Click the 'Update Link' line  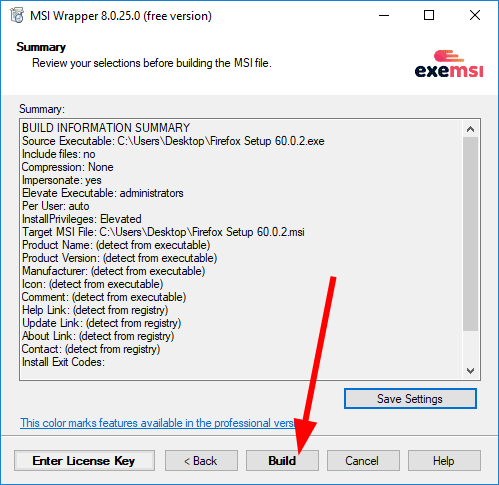click(102, 323)
